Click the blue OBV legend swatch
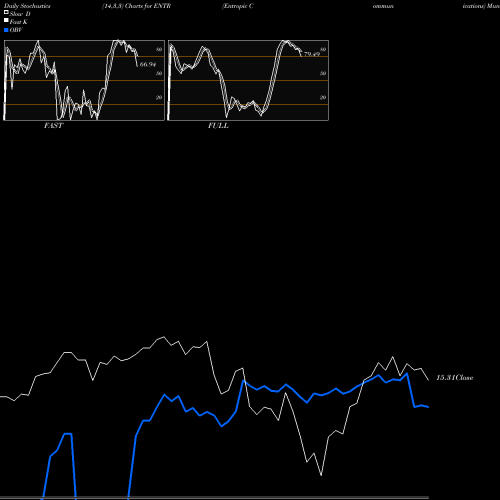 pos(6,30)
